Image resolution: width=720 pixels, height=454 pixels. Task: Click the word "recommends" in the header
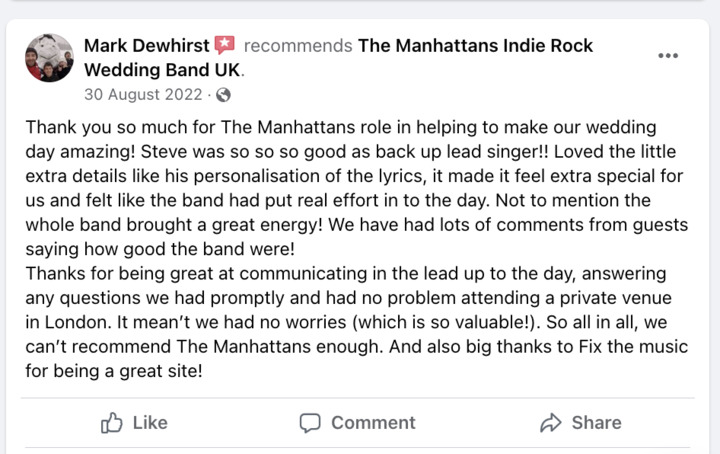pos(298,45)
